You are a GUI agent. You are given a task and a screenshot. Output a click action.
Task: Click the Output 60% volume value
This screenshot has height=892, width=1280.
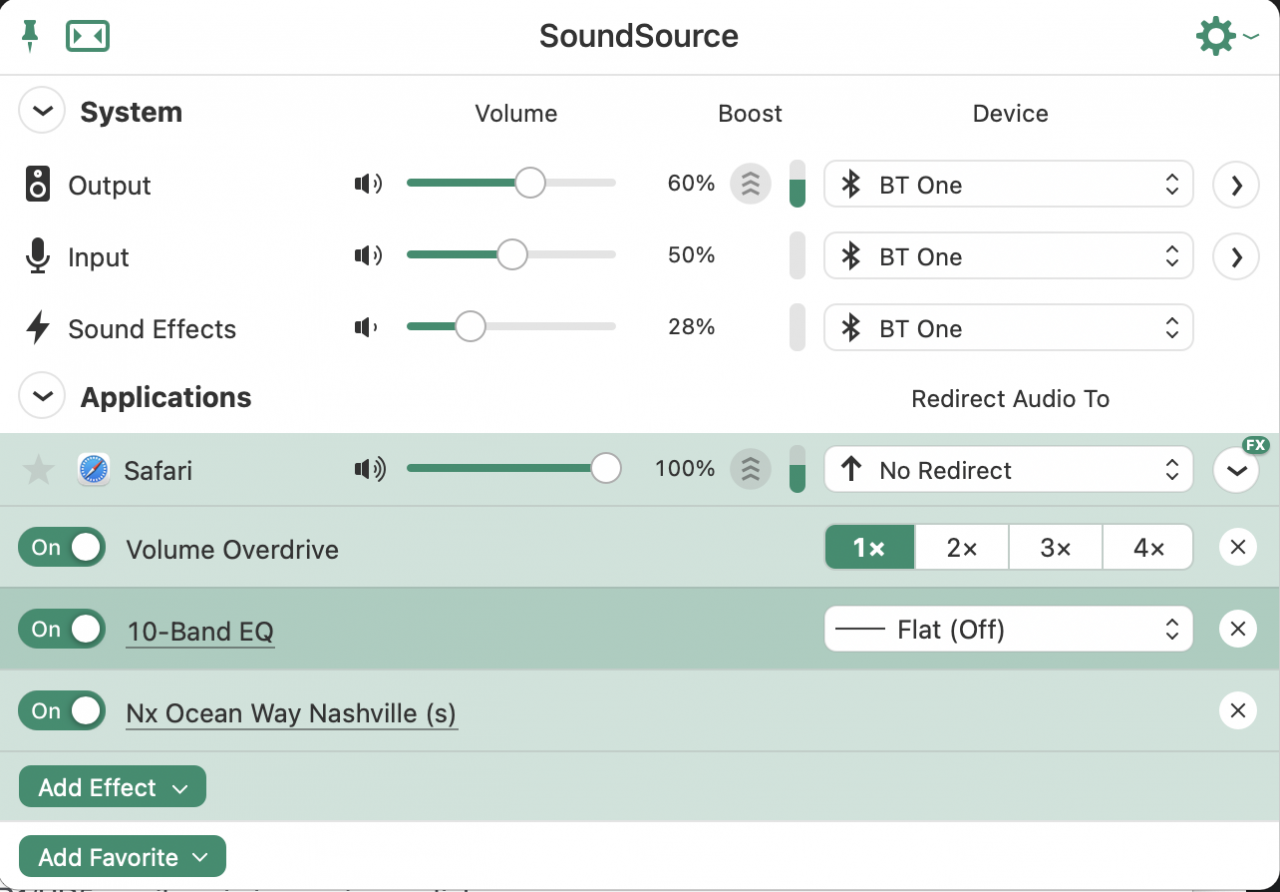pos(691,183)
